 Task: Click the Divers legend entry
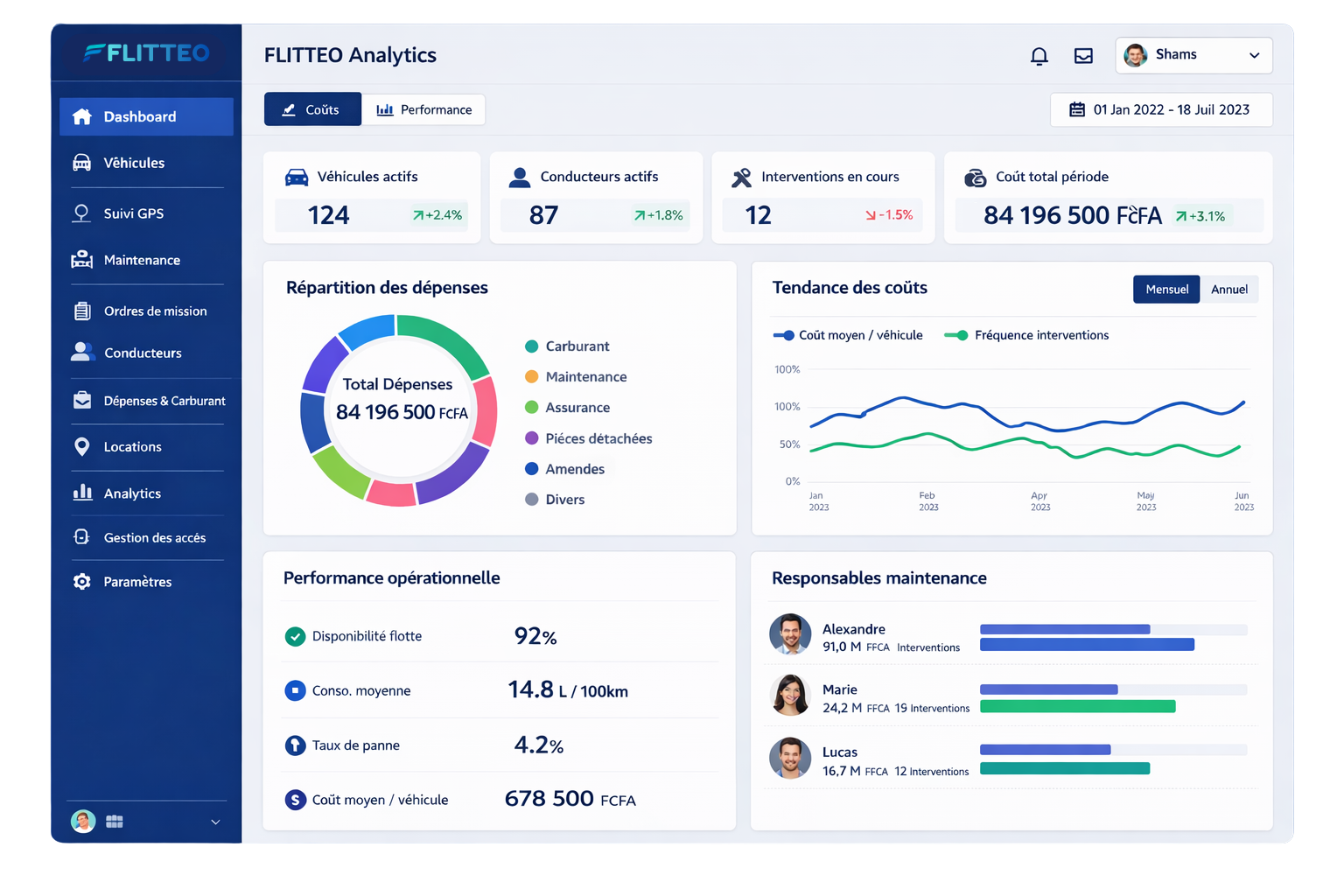pos(555,500)
